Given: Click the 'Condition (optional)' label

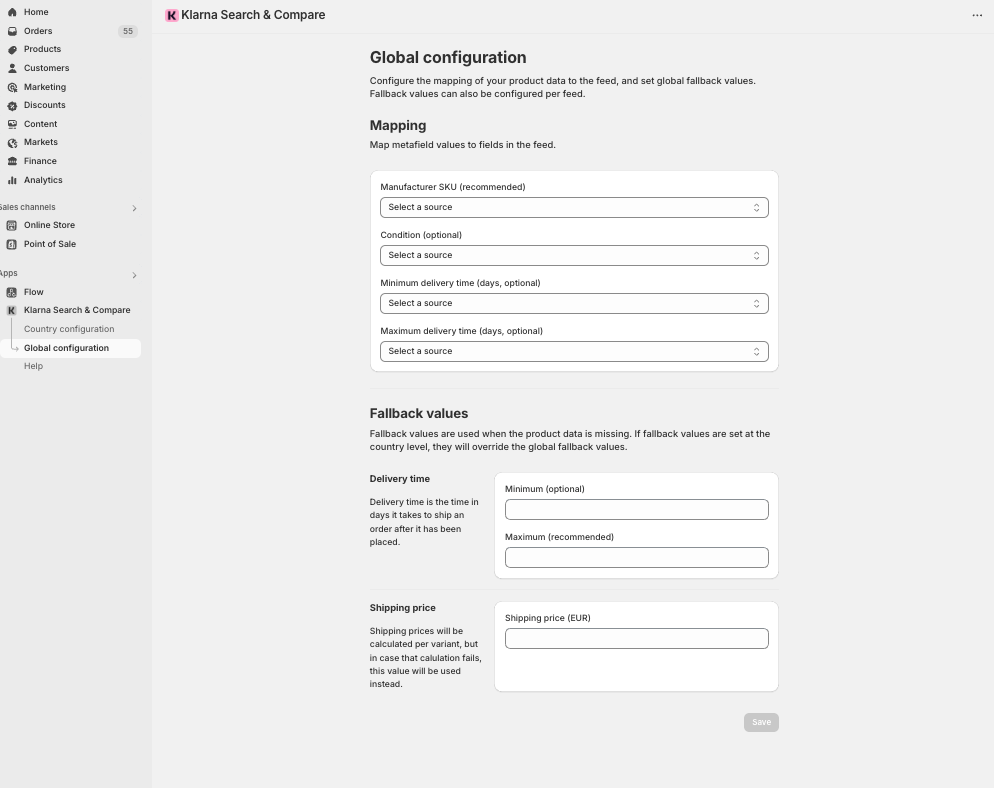Looking at the screenshot, I should coord(421,235).
